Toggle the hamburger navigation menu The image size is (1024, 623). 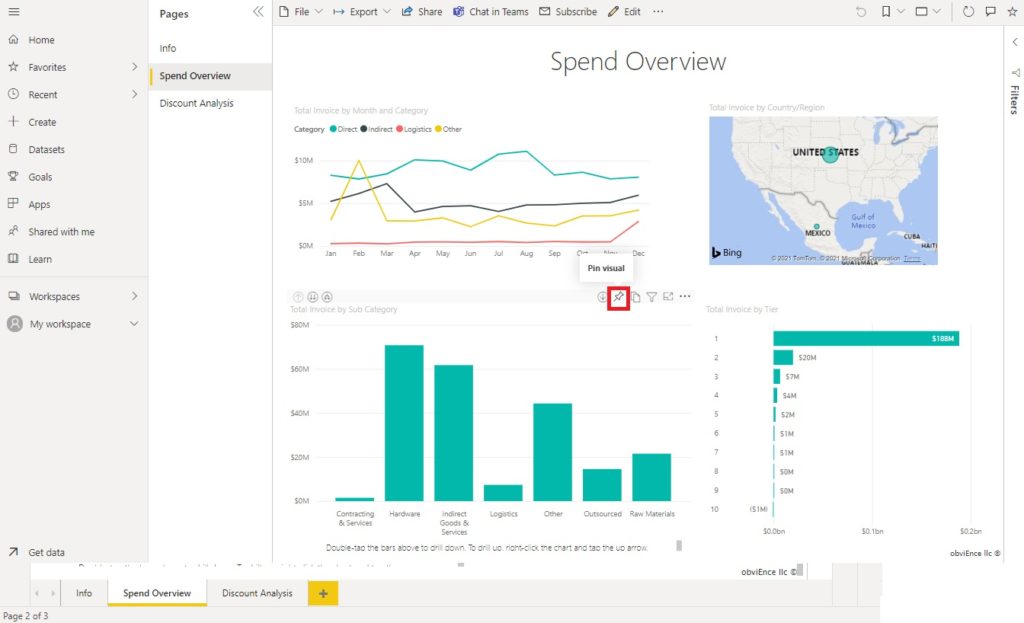14,12
